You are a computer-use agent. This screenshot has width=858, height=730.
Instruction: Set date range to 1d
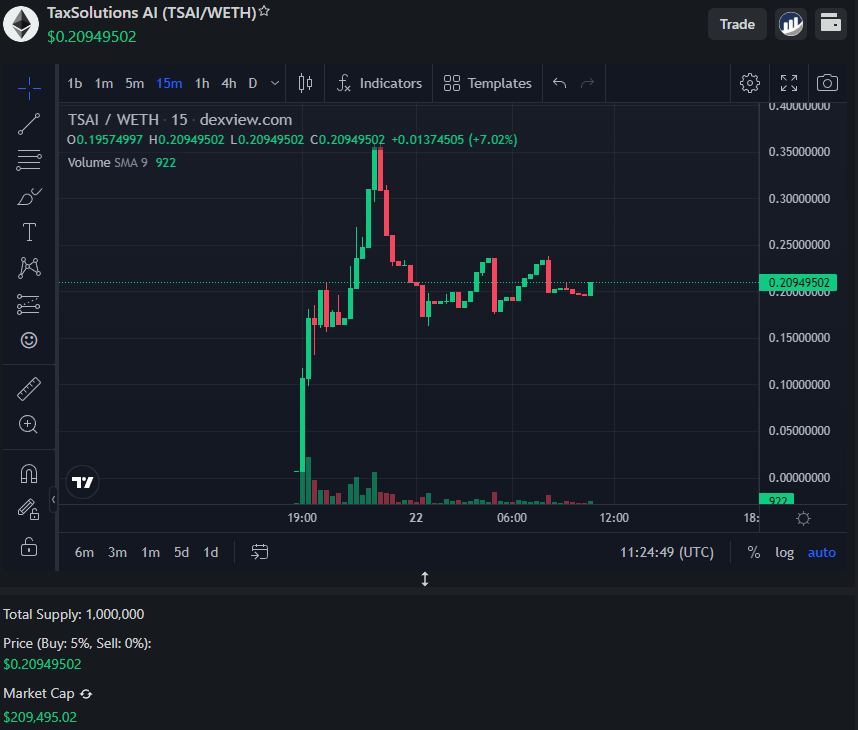pyautogui.click(x=211, y=552)
